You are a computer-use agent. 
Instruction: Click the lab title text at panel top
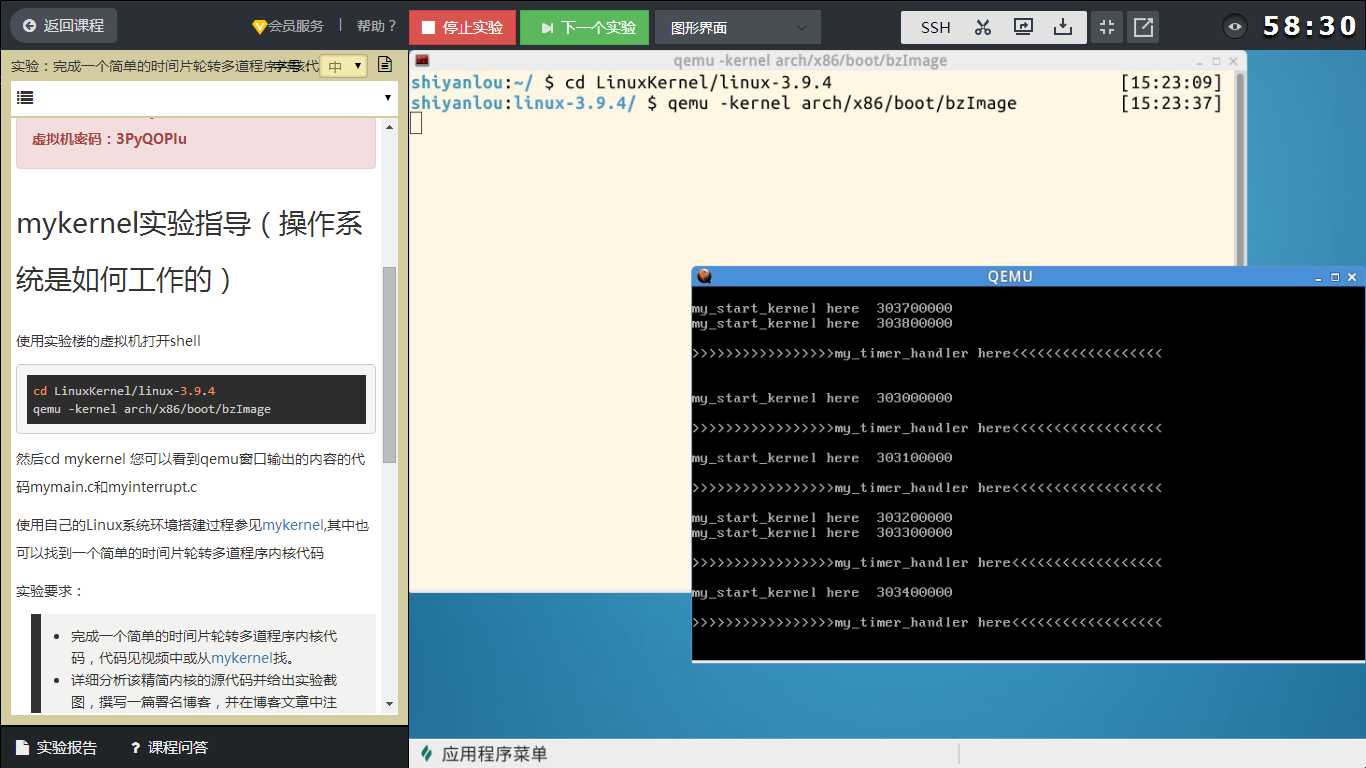pyautogui.click(x=164, y=66)
